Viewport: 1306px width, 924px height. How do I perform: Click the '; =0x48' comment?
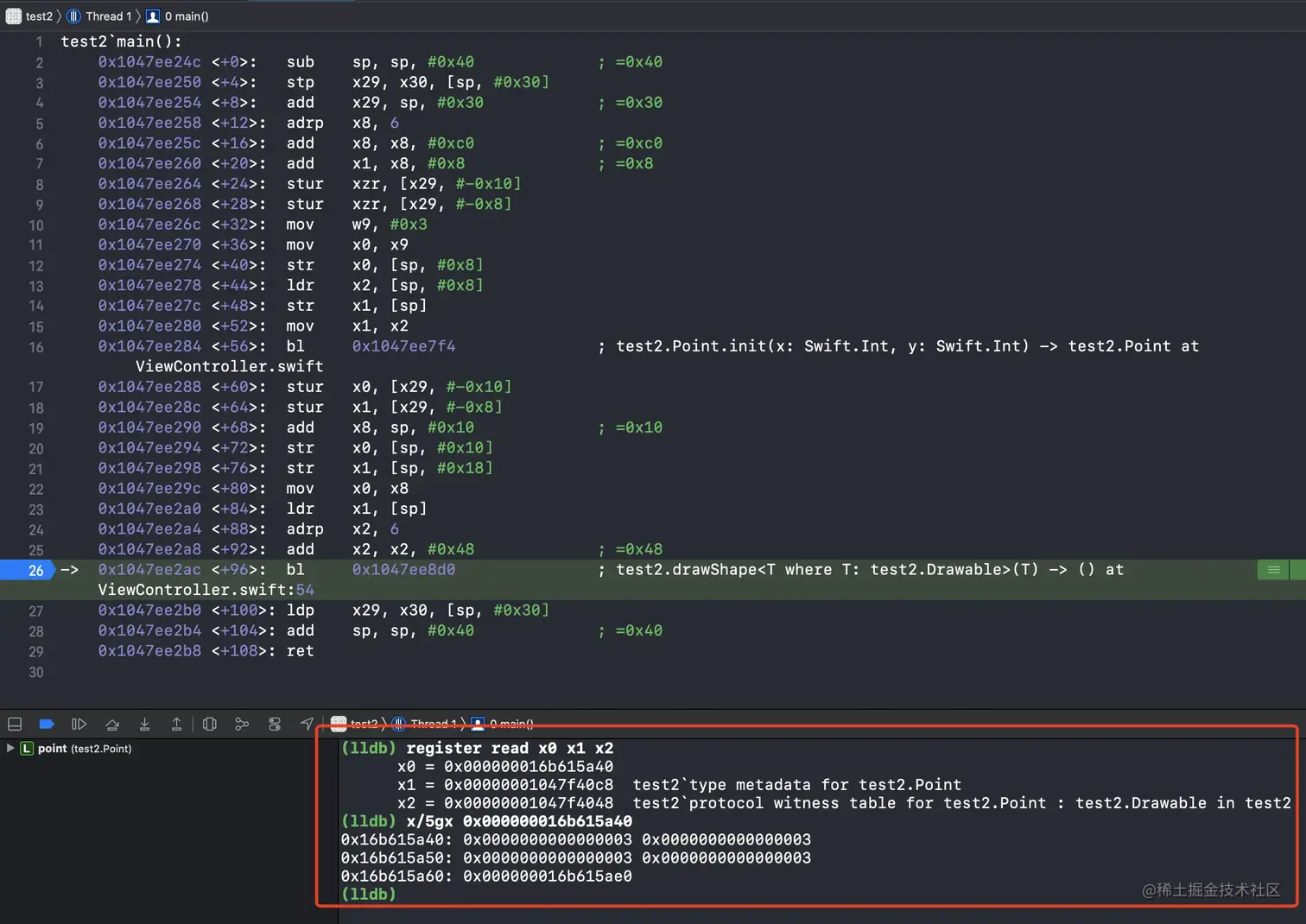pyautogui.click(x=630, y=548)
